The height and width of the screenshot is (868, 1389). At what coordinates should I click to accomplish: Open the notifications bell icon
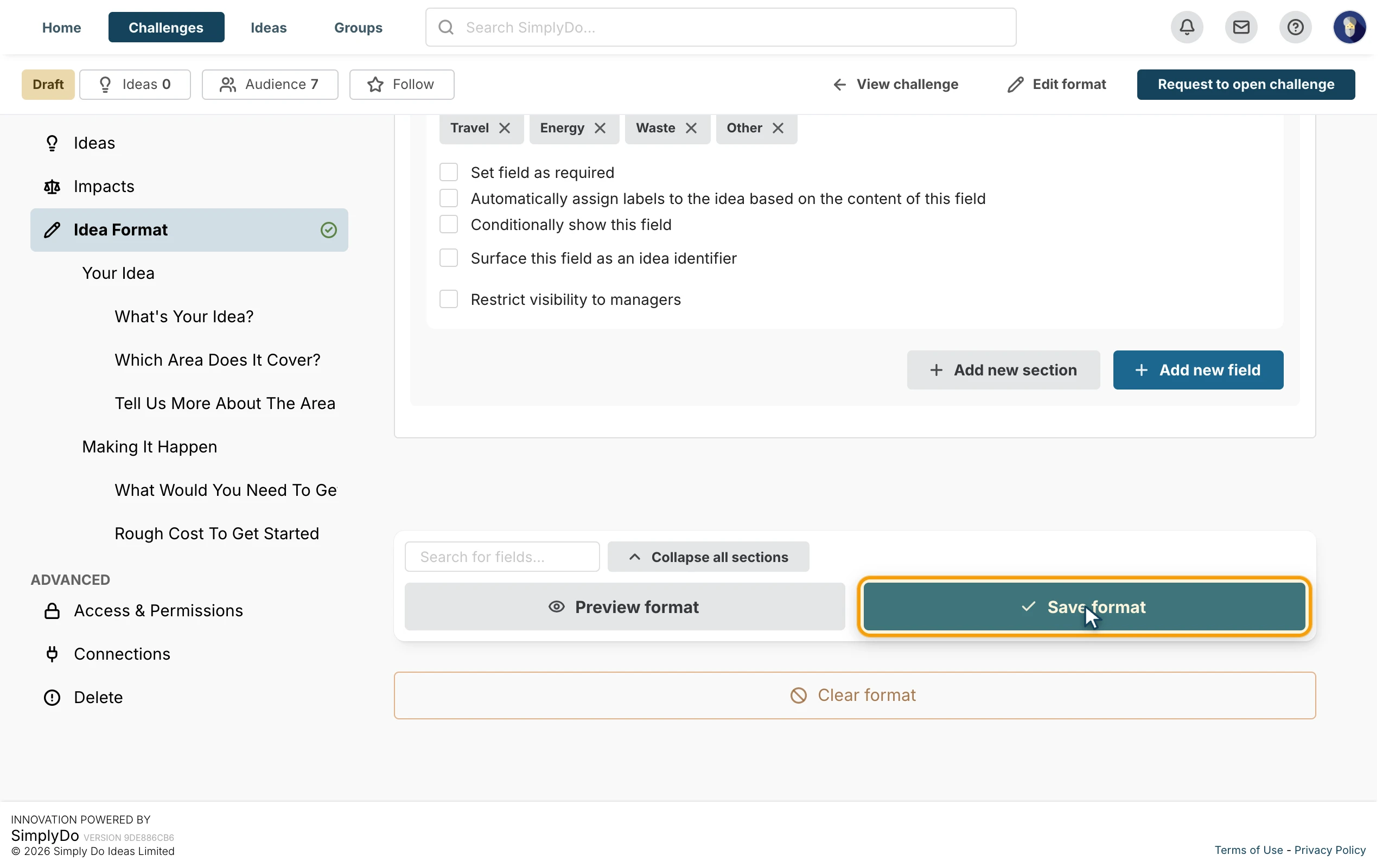point(1187,27)
